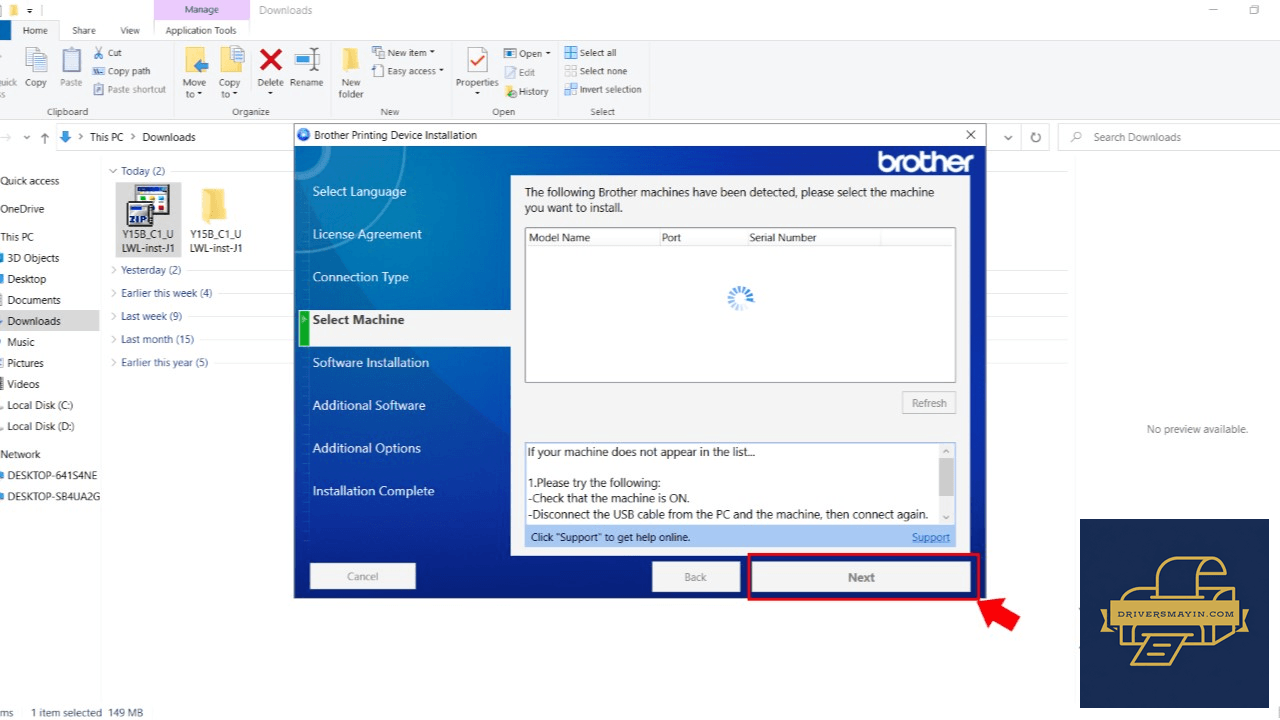Click This PC in the address bar
This screenshot has width=1280, height=720.
107,137
